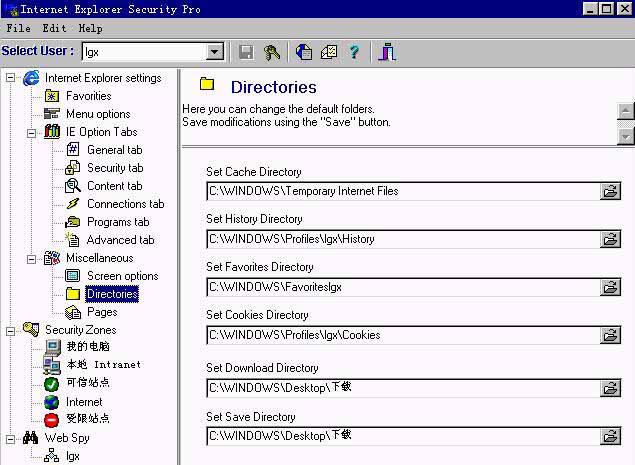Browse for the History Directory folder
Image resolution: width=635 pixels, height=465 pixels.
click(610, 239)
